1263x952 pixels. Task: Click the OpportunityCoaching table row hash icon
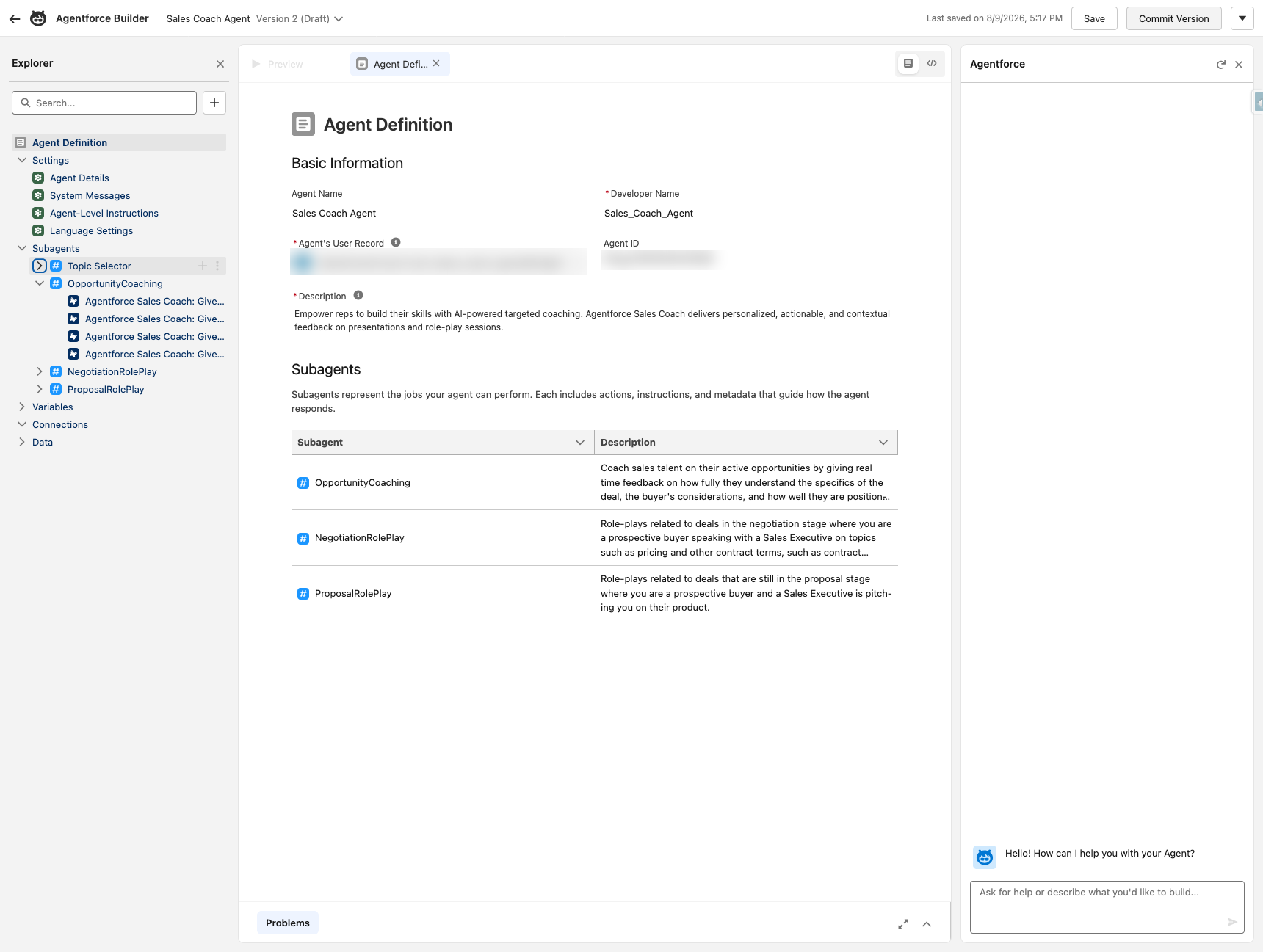coord(303,482)
